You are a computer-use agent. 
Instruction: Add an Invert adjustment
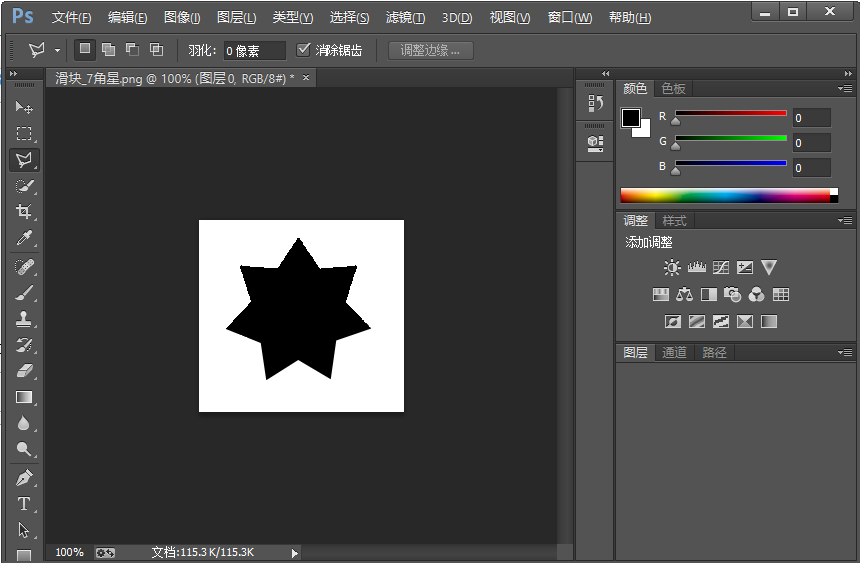(673, 322)
